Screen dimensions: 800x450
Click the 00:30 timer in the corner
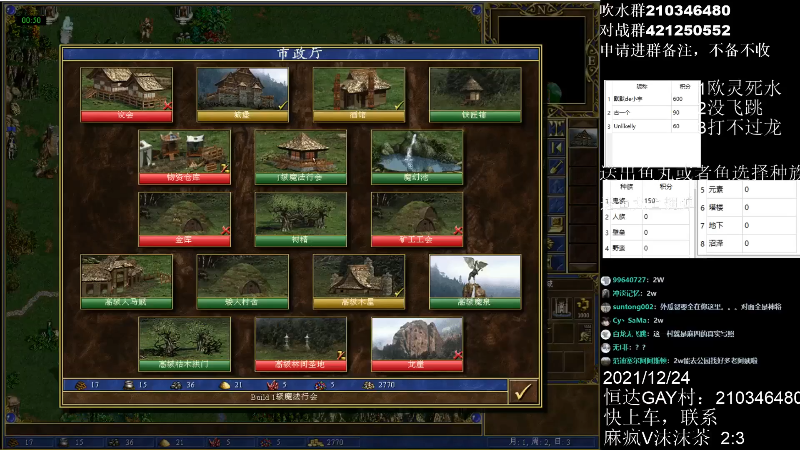pos(31,20)
